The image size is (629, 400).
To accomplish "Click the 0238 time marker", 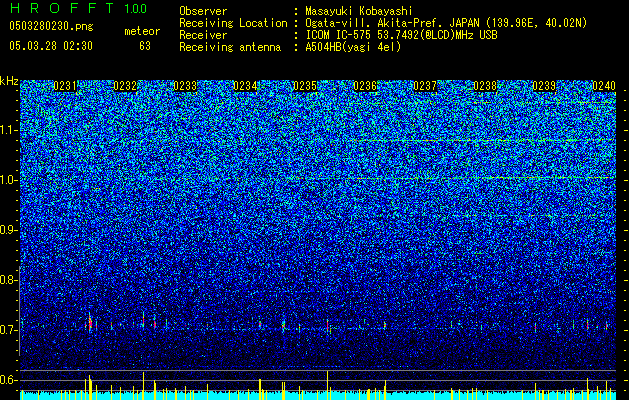I will [485, 86].
